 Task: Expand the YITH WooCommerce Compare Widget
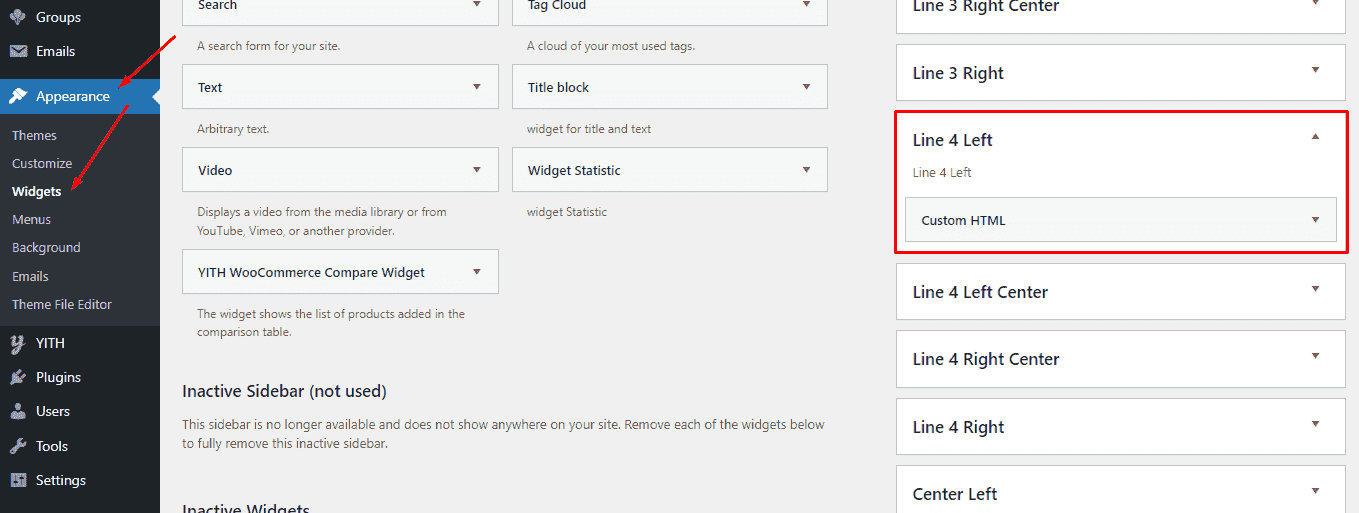click(340, 272)
